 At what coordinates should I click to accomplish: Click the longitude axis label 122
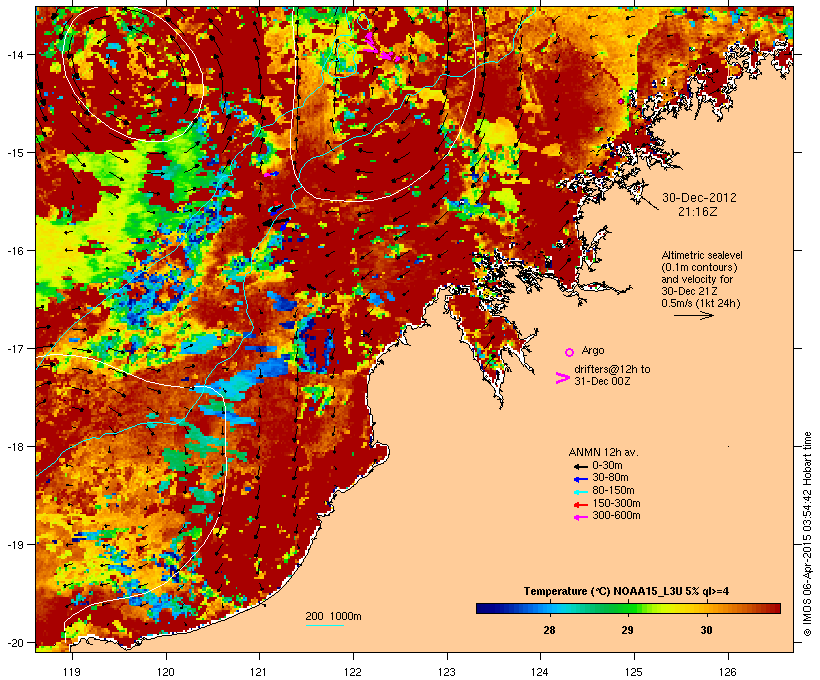pos(353,672)
